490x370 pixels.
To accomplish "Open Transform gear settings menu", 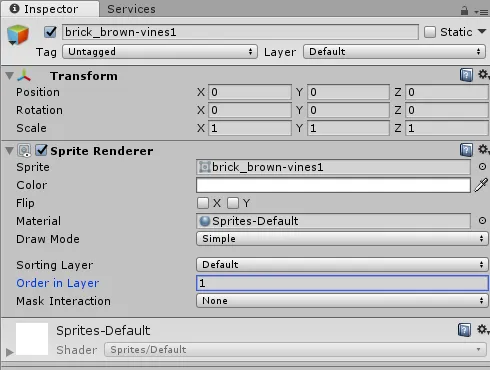I will pyautogui.click(x=483, y=74).
